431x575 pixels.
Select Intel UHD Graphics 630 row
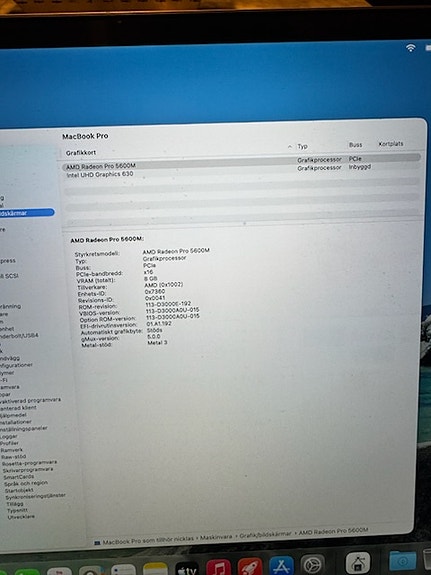pos(241,171)
